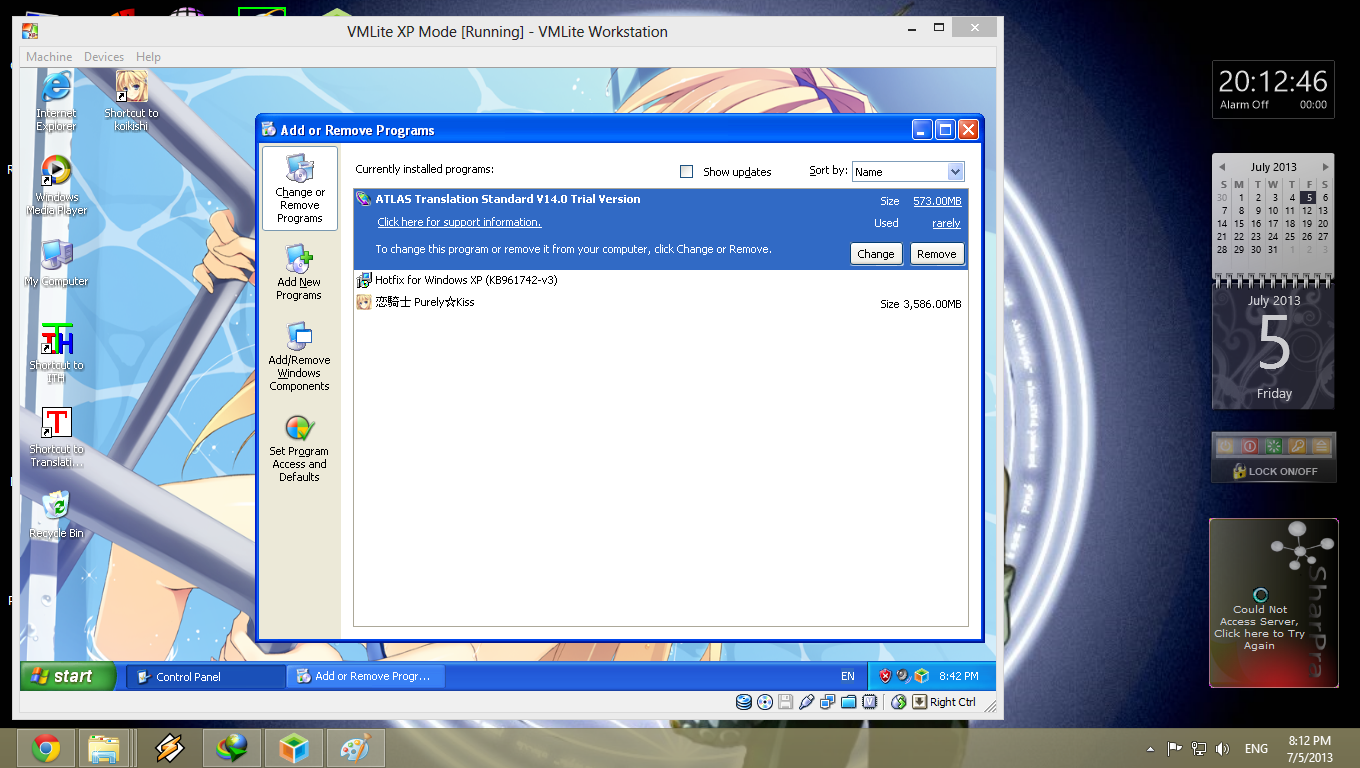Click the eject icon in lock gadget
The width and height of the screenshot is (1360, 768).
pyautogui.click(x=1321, y=446)
